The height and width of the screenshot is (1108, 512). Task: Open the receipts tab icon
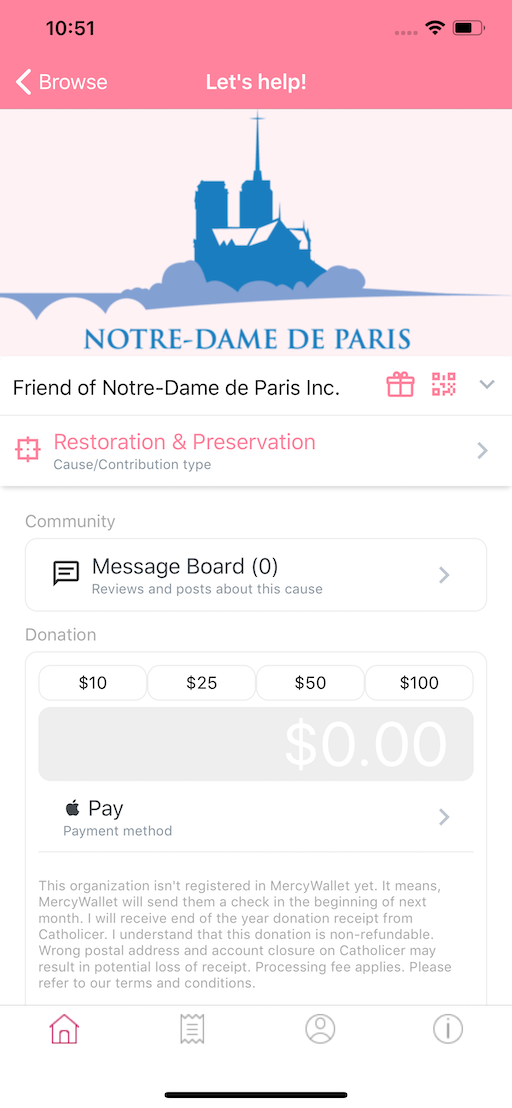(x=192, y=1029)
